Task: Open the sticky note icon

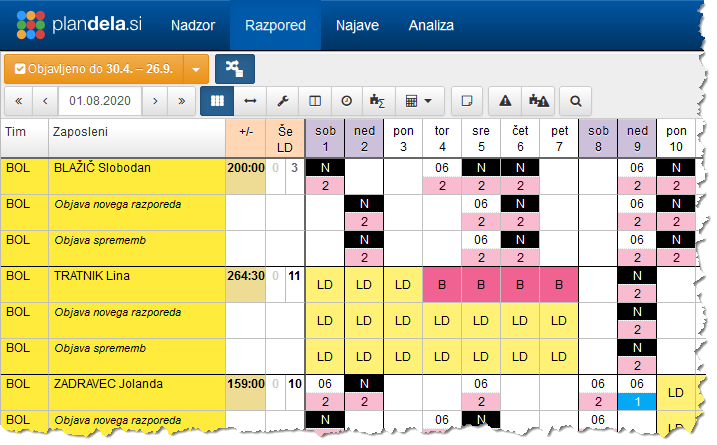Action: click(465, 100)
